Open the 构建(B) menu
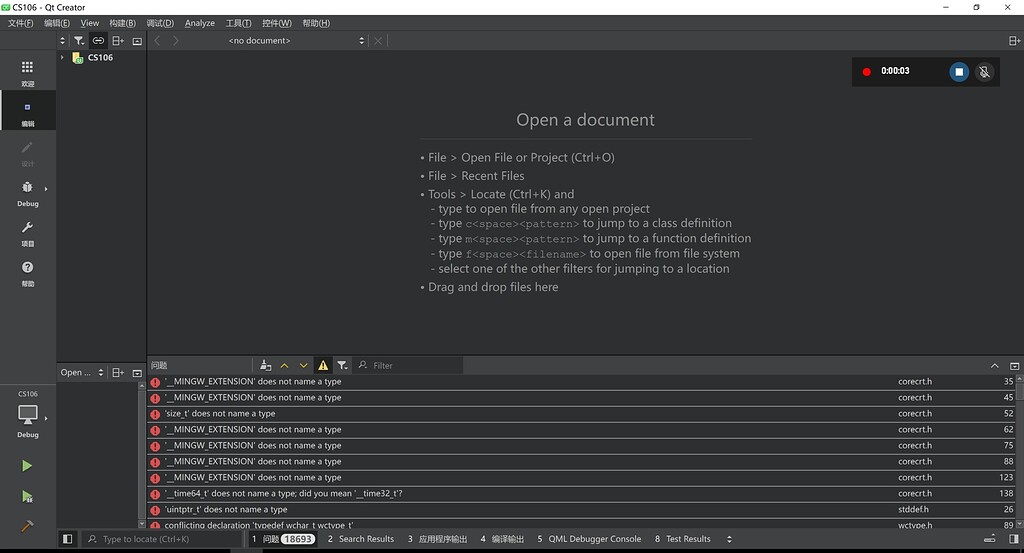 coord(122,23)
